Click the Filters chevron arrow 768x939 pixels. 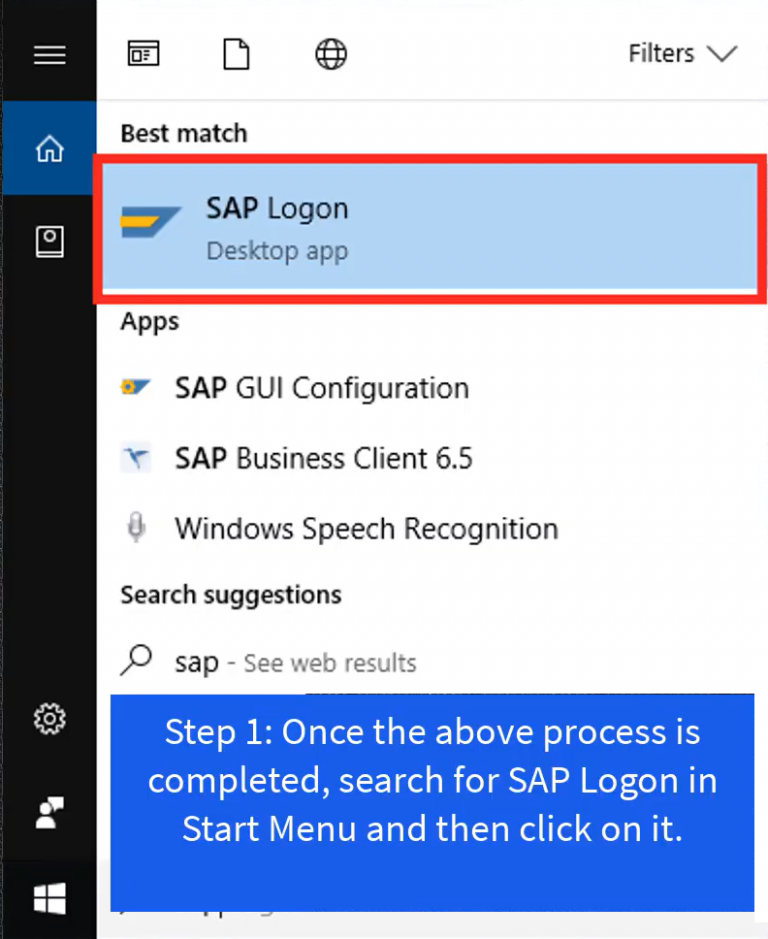coord(722,54)
